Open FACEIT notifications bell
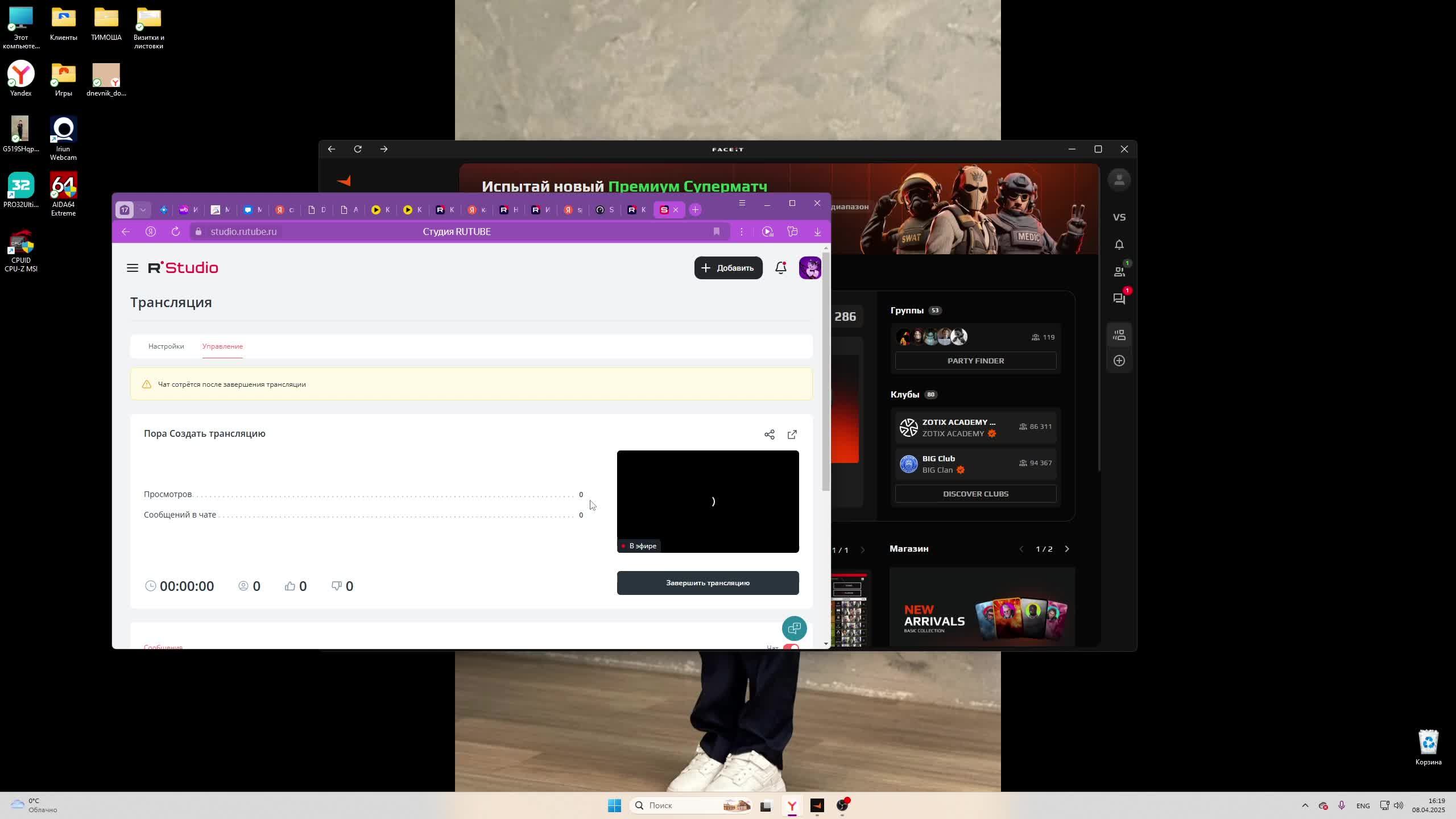This screenshot has height=819, width=1456. pyautogui.click(x=1119, y=245)
